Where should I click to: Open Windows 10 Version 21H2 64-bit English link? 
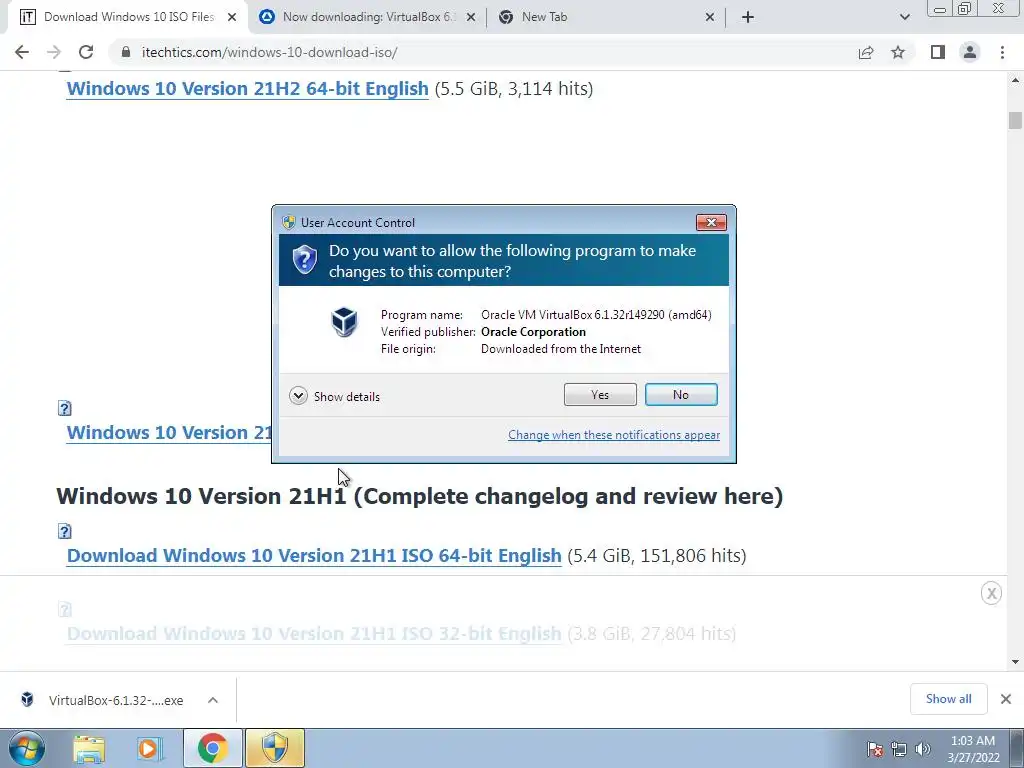point(248,88)
